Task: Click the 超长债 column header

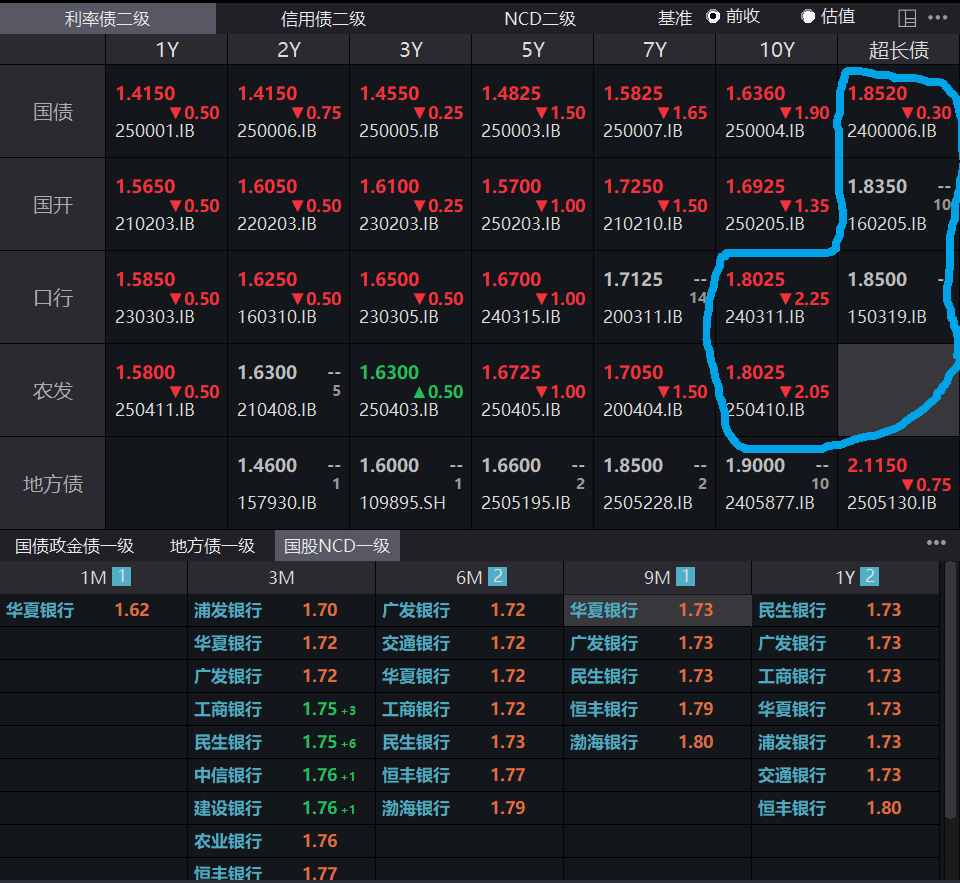Action: (898, 50)
